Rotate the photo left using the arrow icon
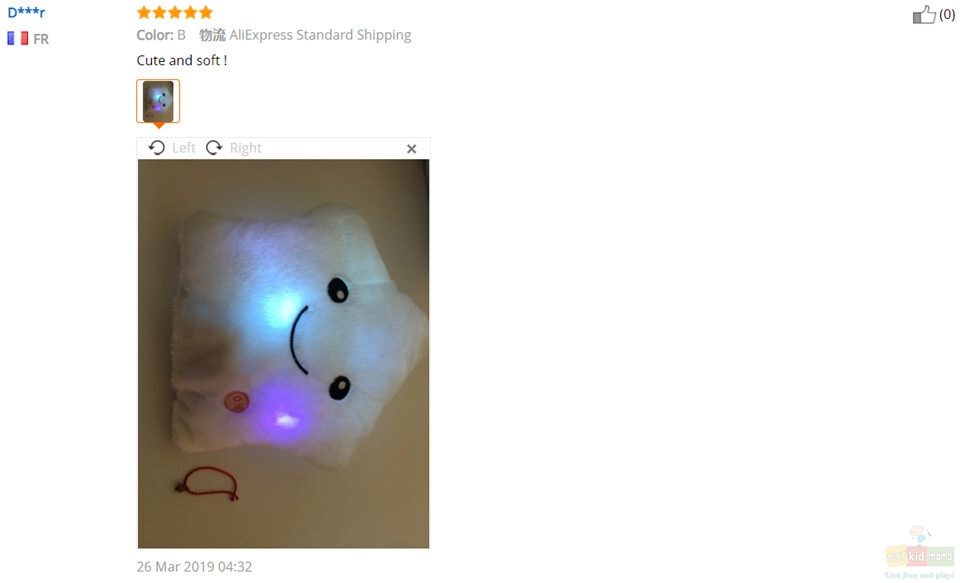Image resolution: width=960 pixels, height=583 pixels. point(157,148)
